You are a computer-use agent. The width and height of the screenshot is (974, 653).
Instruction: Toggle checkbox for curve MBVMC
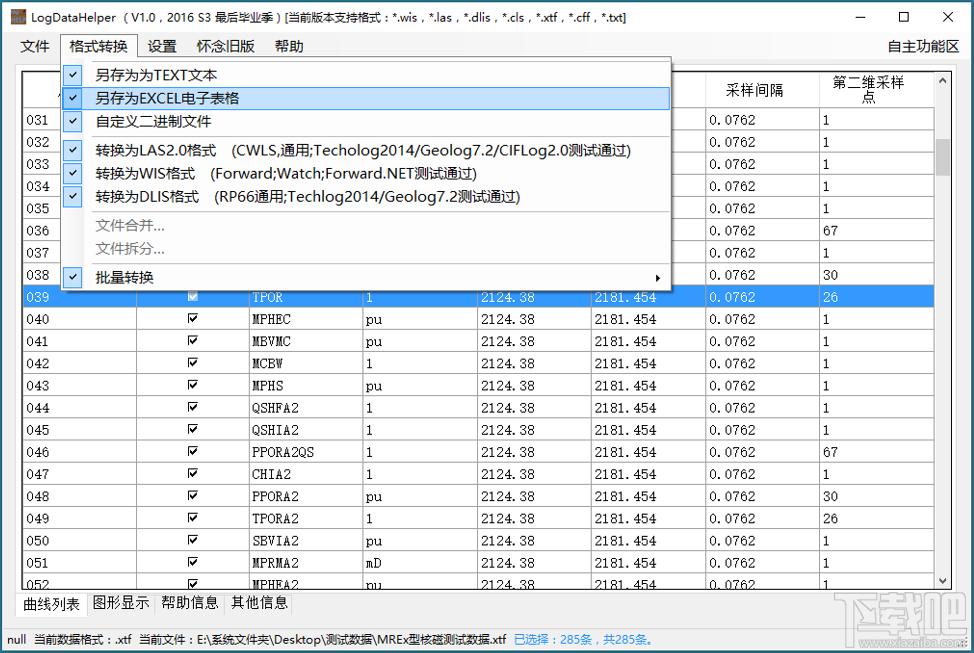193,340
